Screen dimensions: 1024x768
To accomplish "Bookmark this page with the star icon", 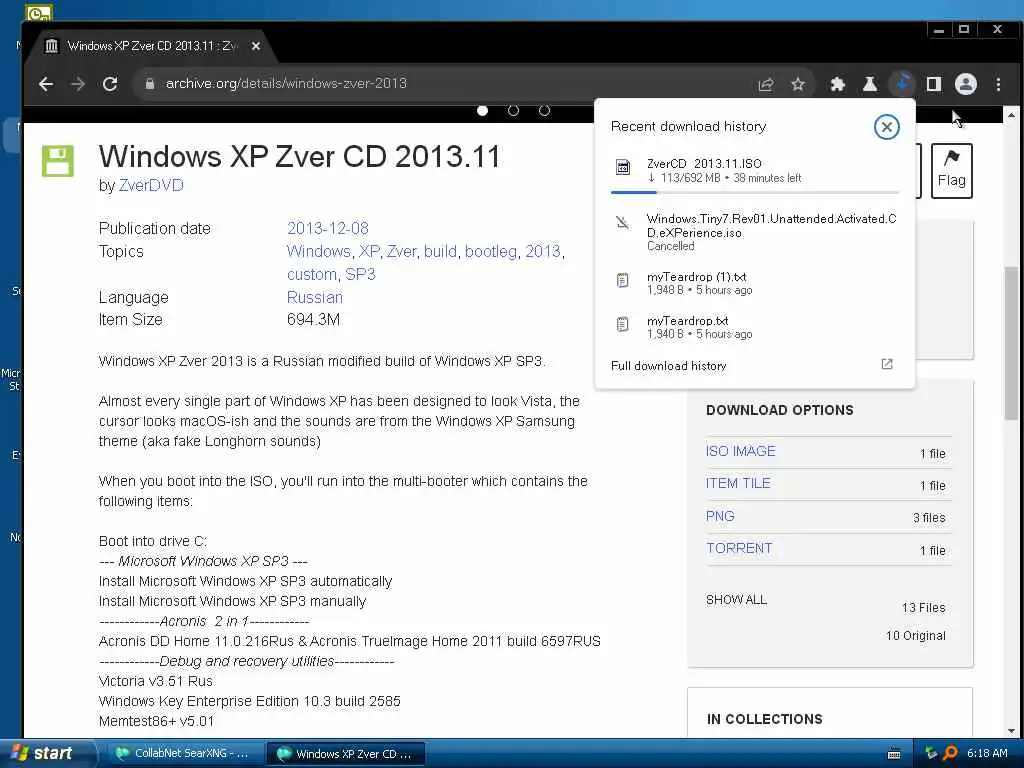I will (798, 84).
